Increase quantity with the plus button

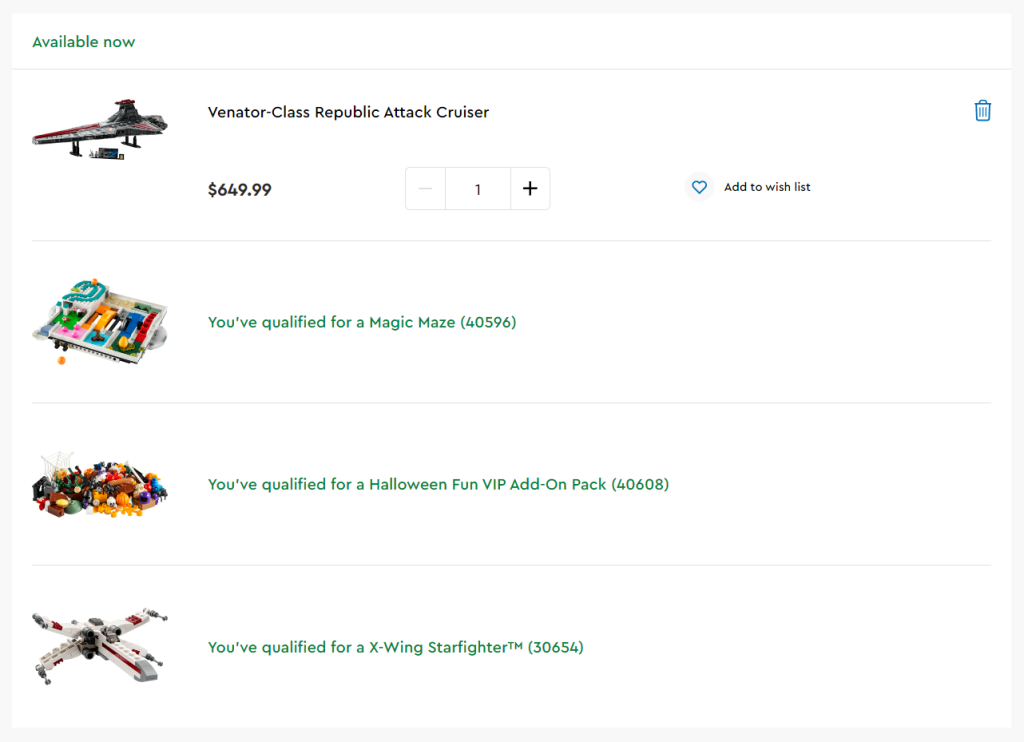(530, 189)
